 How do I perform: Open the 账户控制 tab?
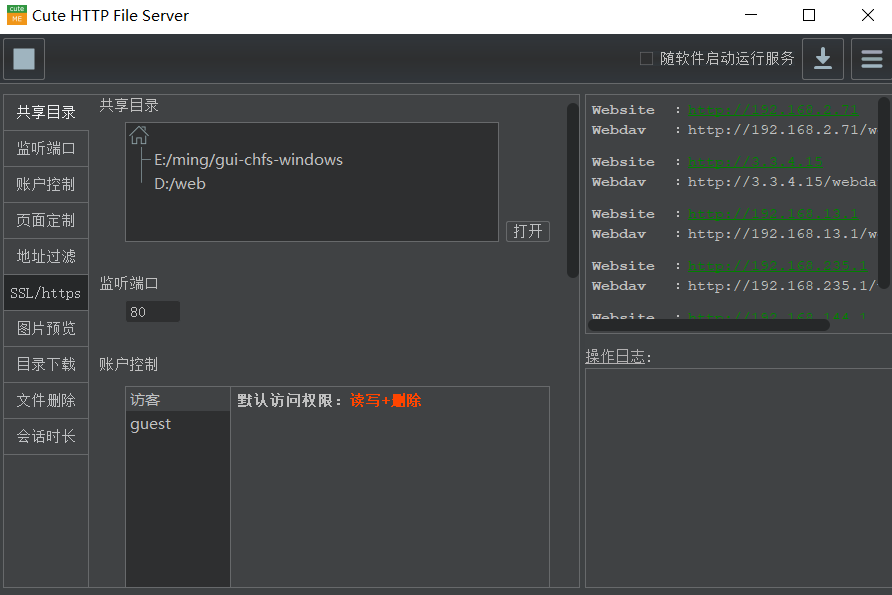[x=46, y=184]
